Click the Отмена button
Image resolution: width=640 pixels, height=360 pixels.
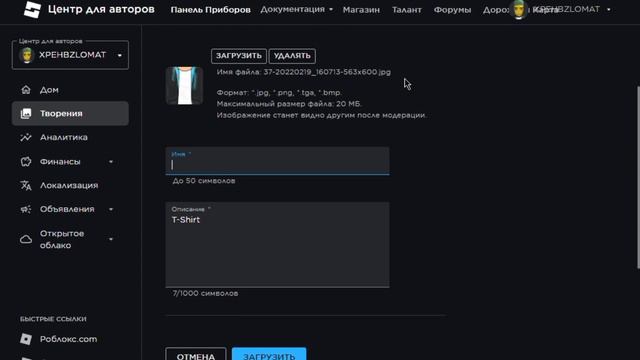pyautogui.click(x=196, y=354)
